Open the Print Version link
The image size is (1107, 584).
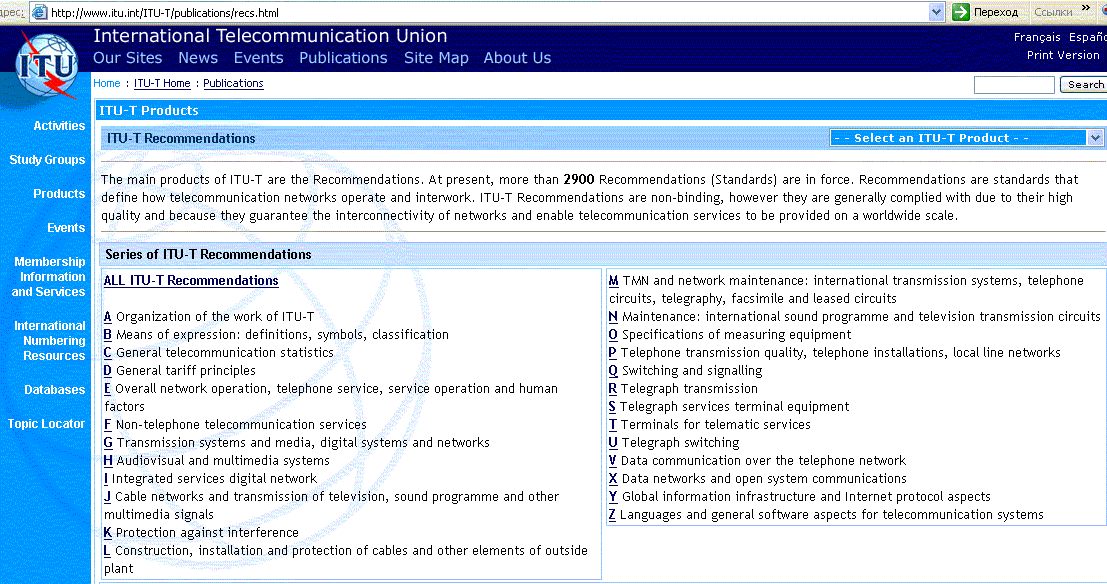point(1063,55)
